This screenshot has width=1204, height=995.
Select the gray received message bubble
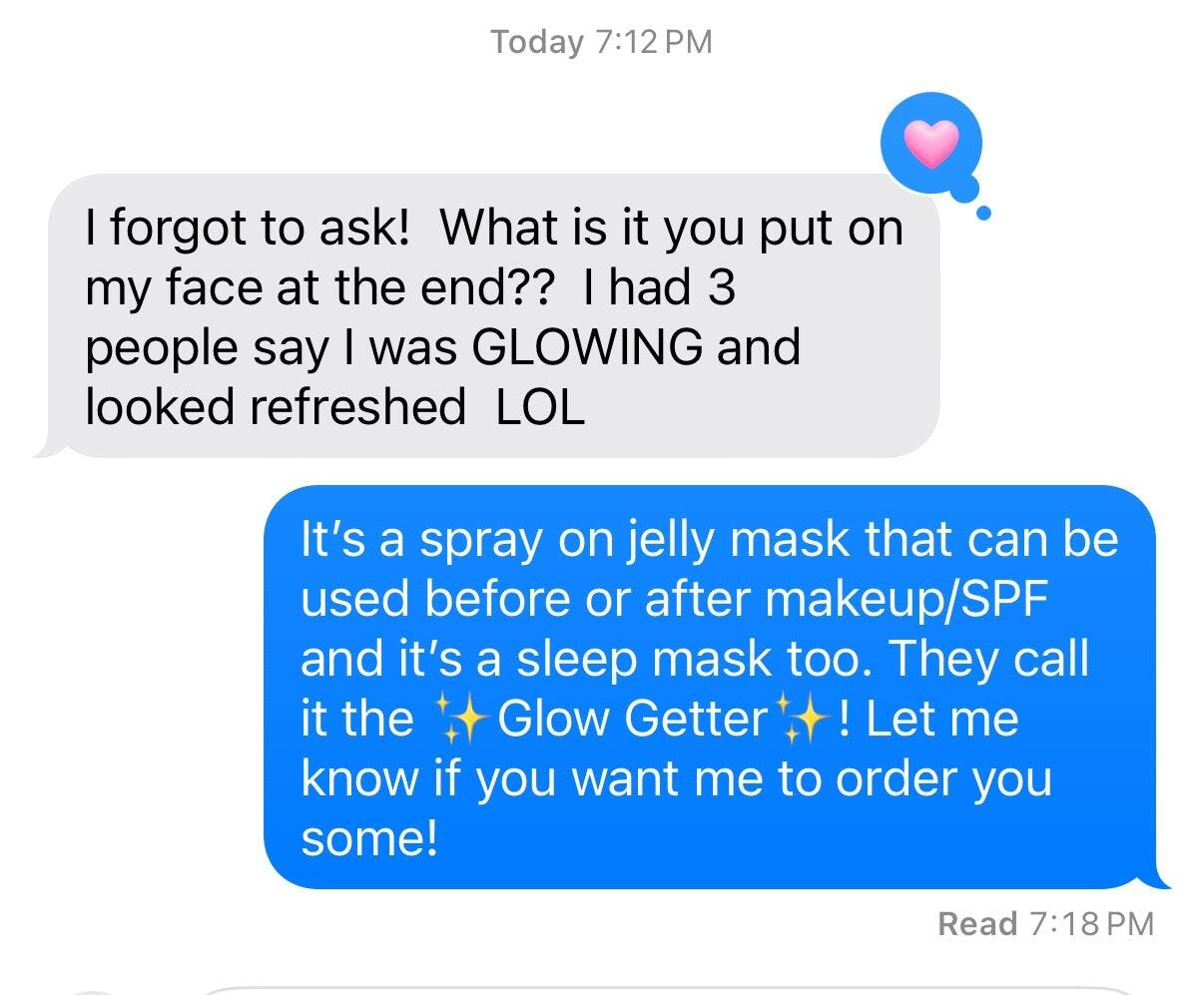pos(488,315)
